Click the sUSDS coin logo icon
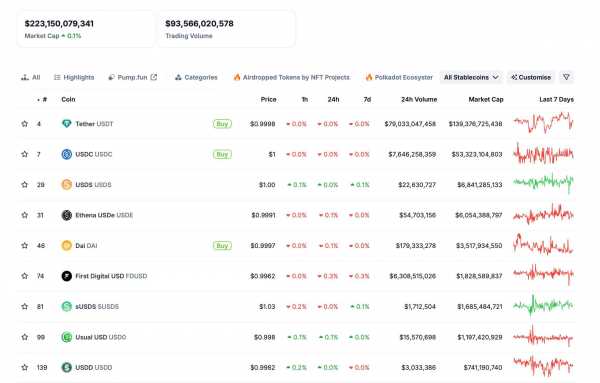Screen dimensions: 600x383 (67, 306)
